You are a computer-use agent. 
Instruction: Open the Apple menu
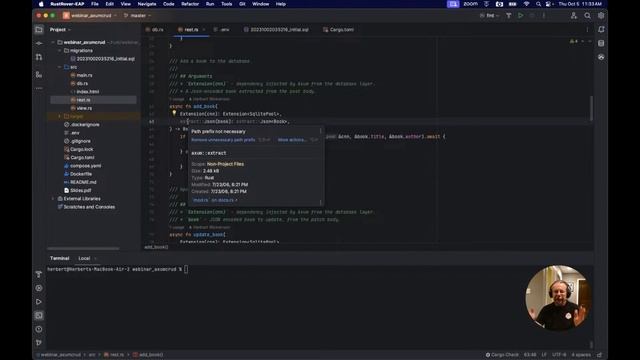point(41,4)
